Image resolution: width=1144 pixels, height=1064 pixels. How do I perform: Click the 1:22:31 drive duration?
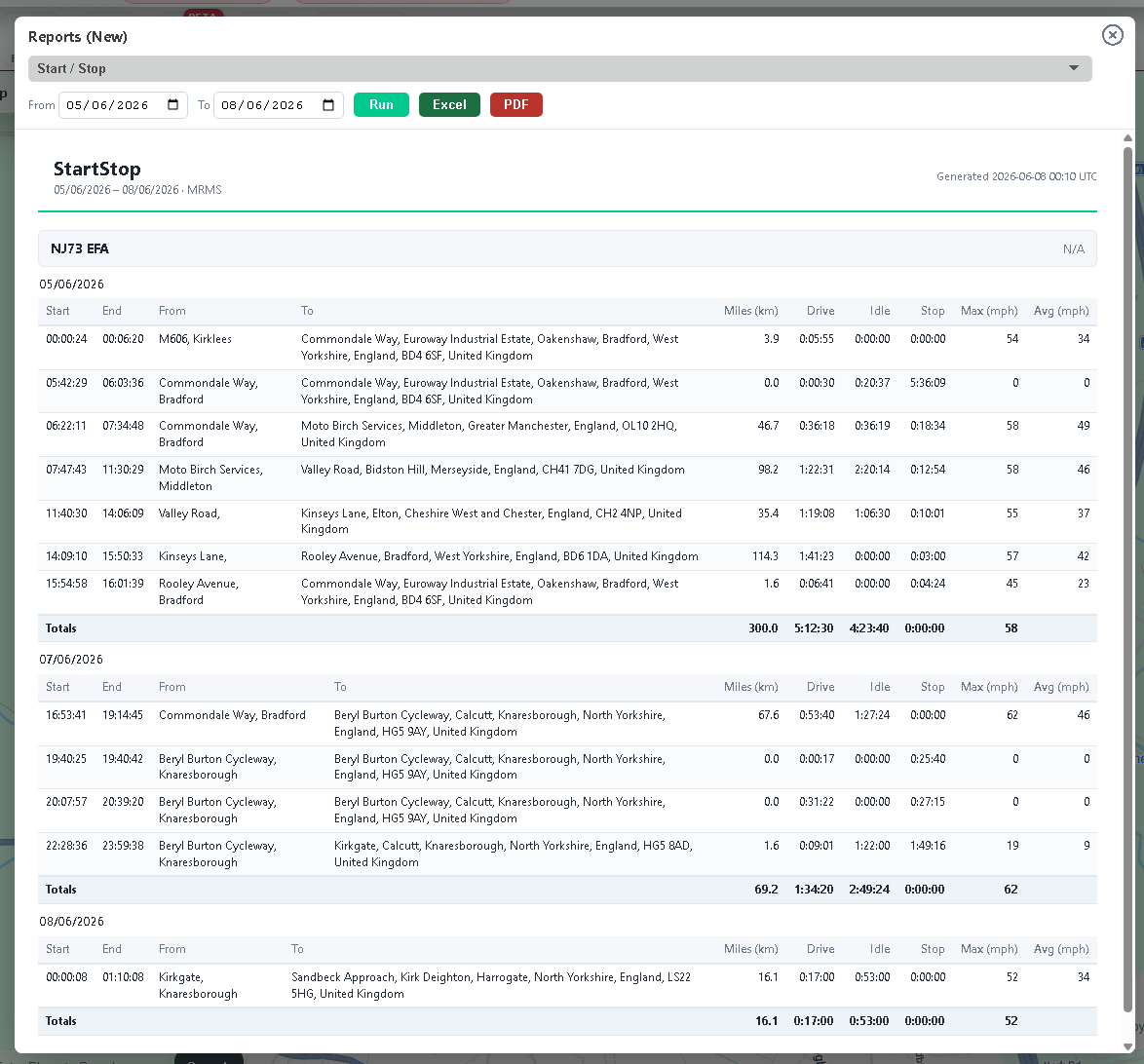(817, 470)
